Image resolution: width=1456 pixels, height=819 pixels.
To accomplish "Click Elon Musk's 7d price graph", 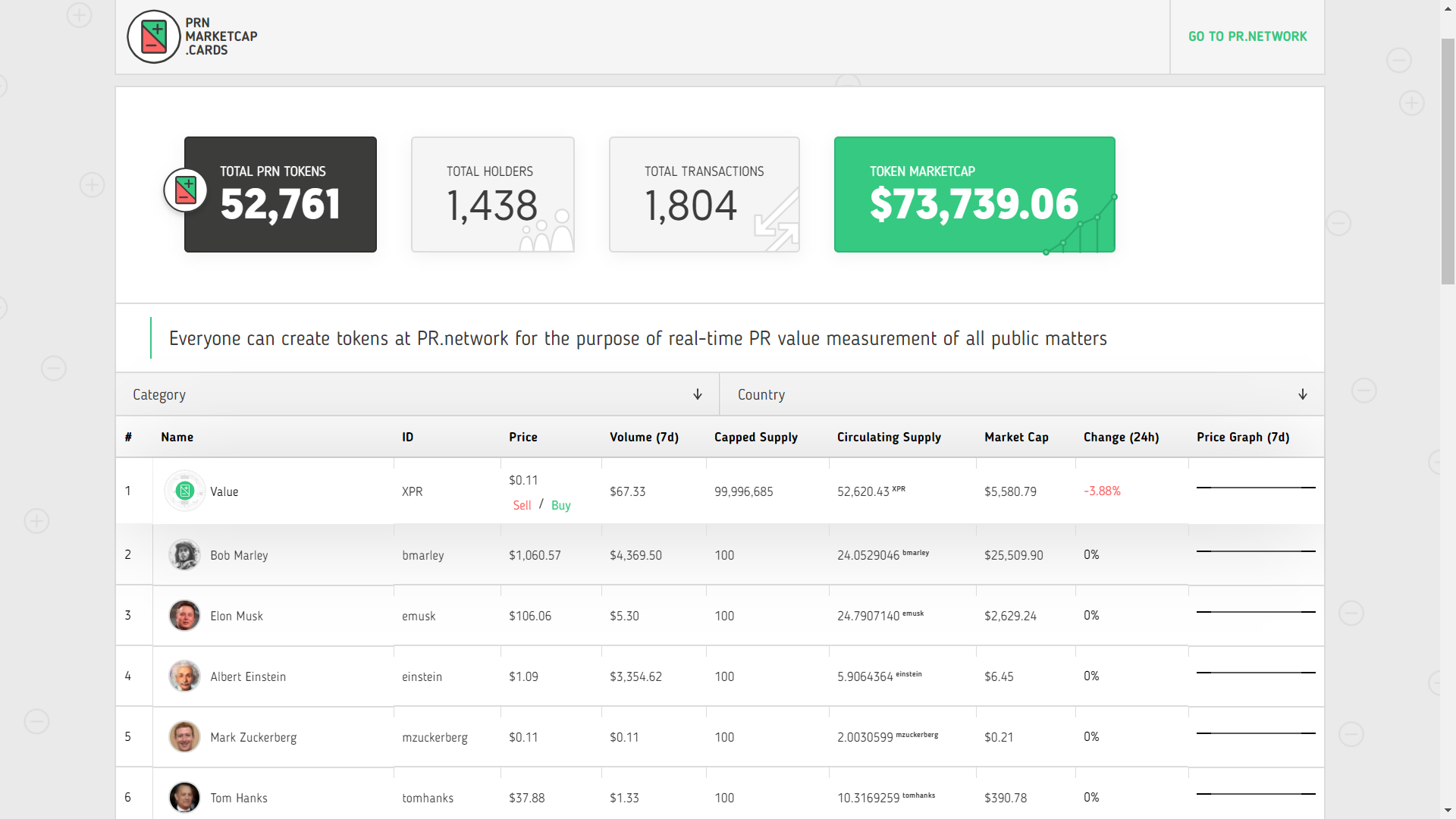I will (x=1256, y=612).
